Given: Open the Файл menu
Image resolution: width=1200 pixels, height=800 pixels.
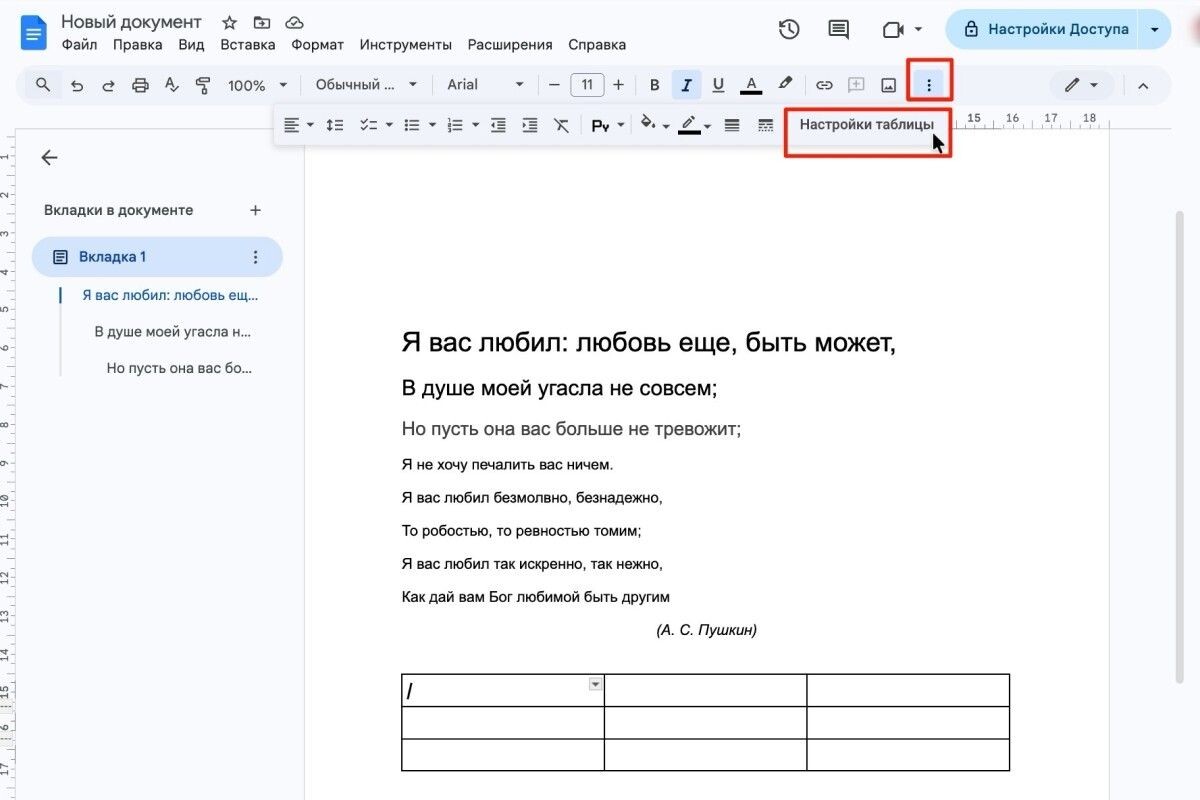Looking at the screenshot, I should click(79, 45).
